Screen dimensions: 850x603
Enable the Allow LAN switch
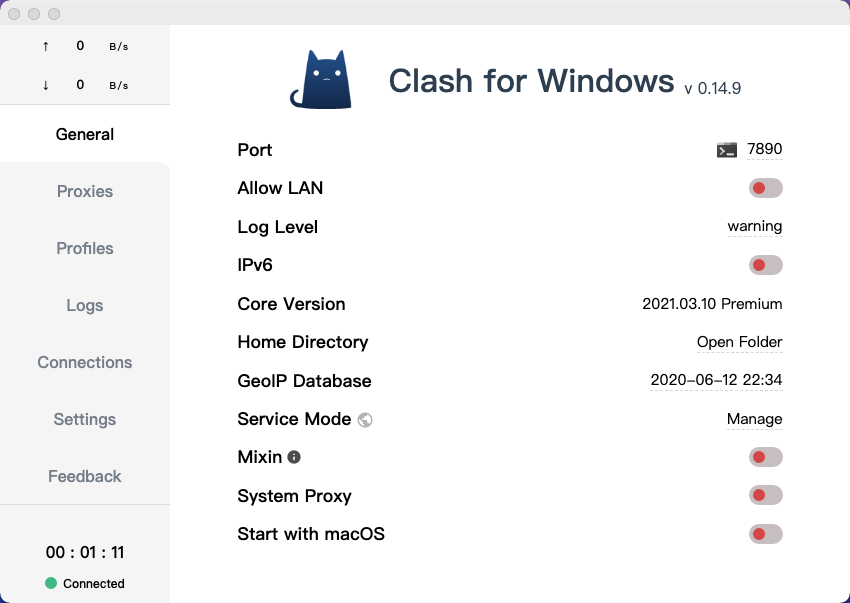[x=765, y=188]
